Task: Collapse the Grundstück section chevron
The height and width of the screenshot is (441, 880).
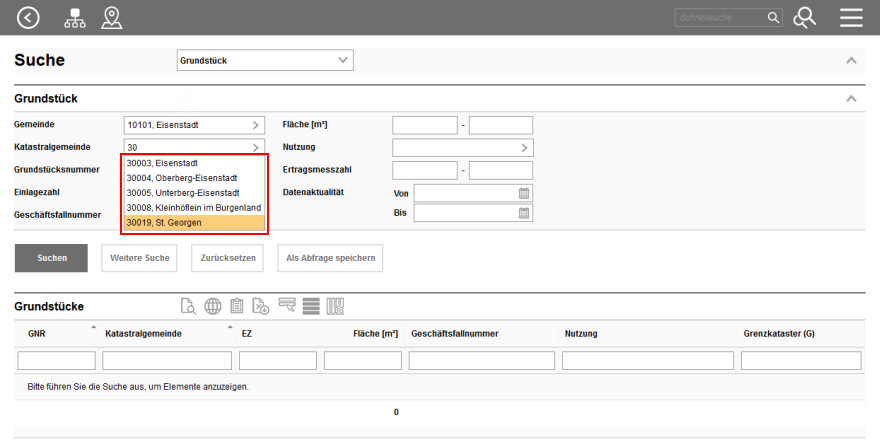Action: 851,99
